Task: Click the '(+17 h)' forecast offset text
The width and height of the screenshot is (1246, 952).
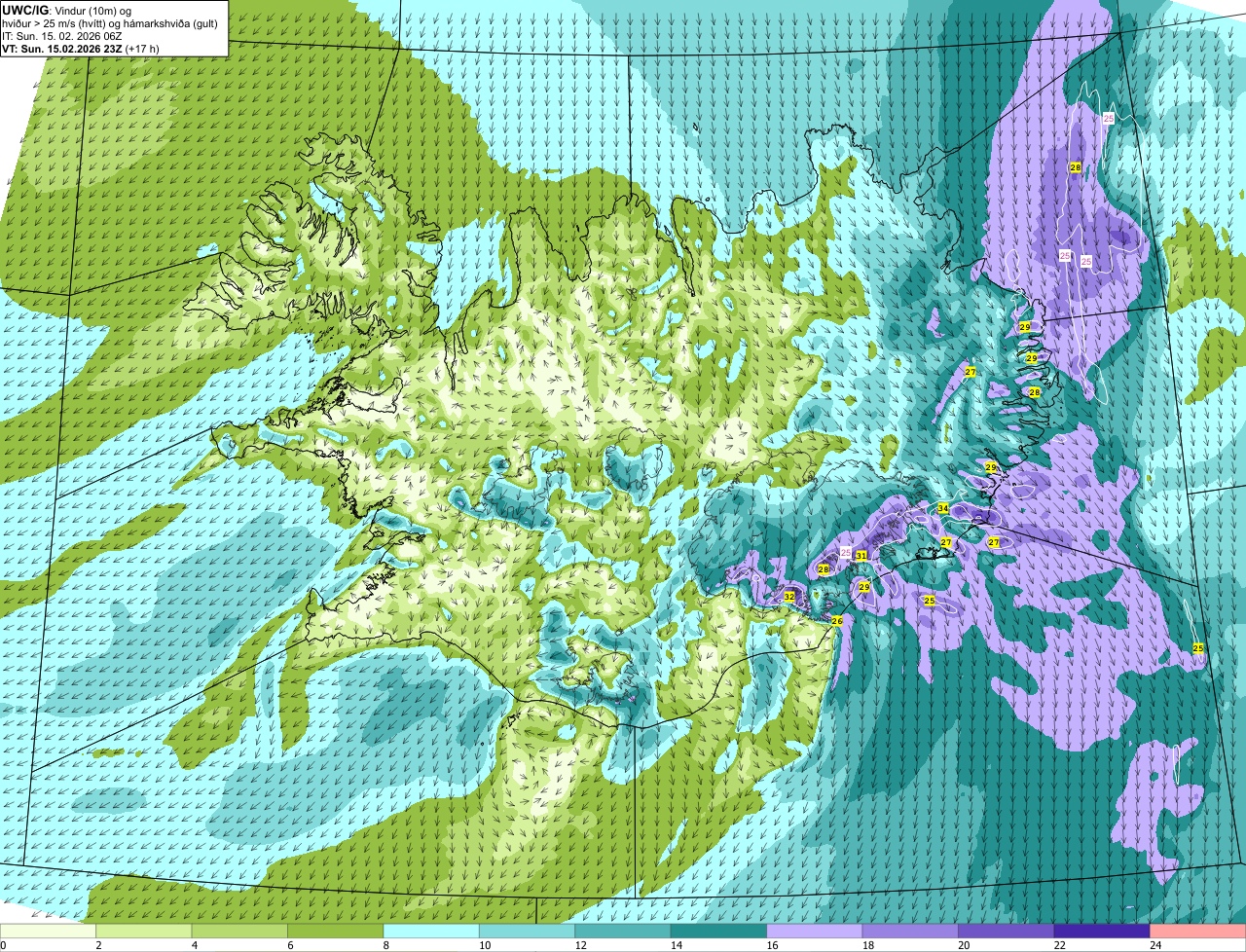Action: point(142,48)
